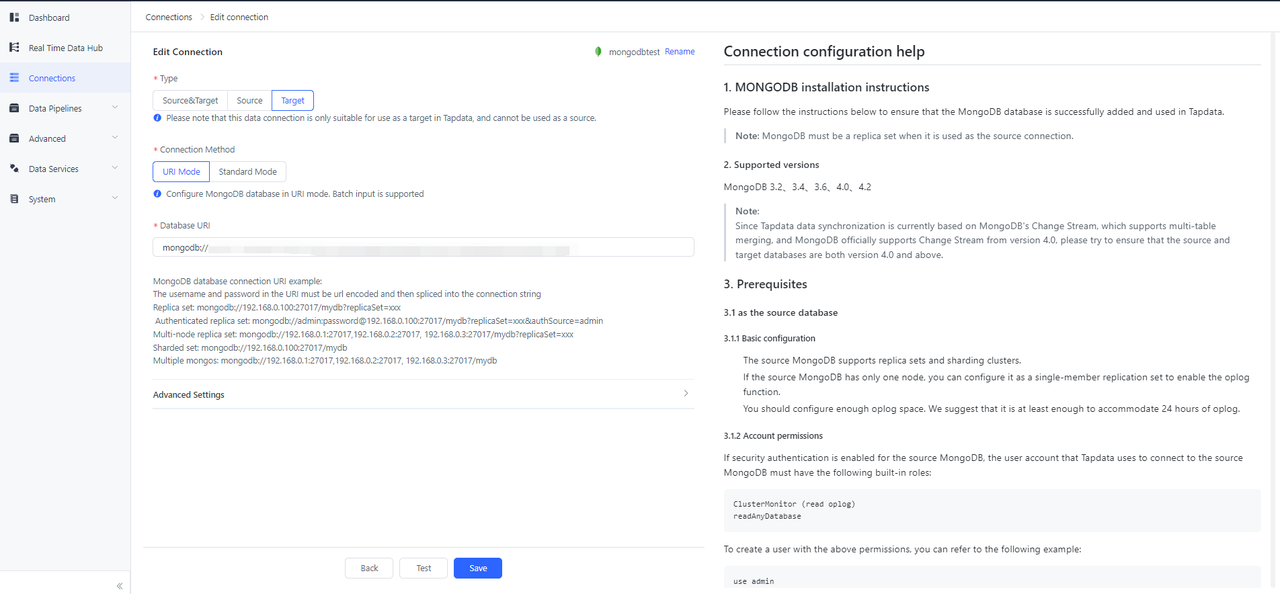Click the Rename link

[679, 52]
